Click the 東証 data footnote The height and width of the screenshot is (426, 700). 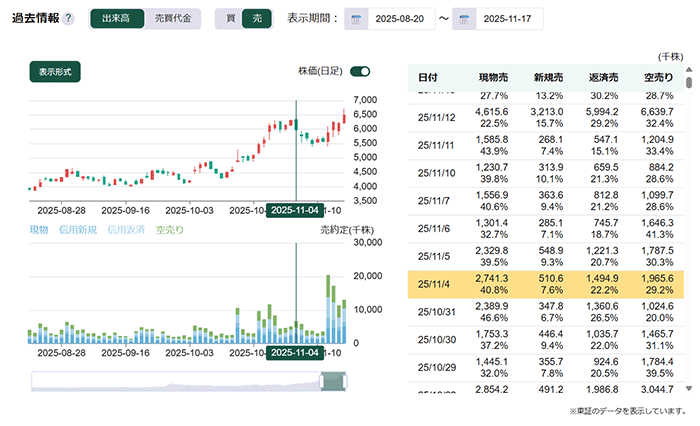coord(627,411)
